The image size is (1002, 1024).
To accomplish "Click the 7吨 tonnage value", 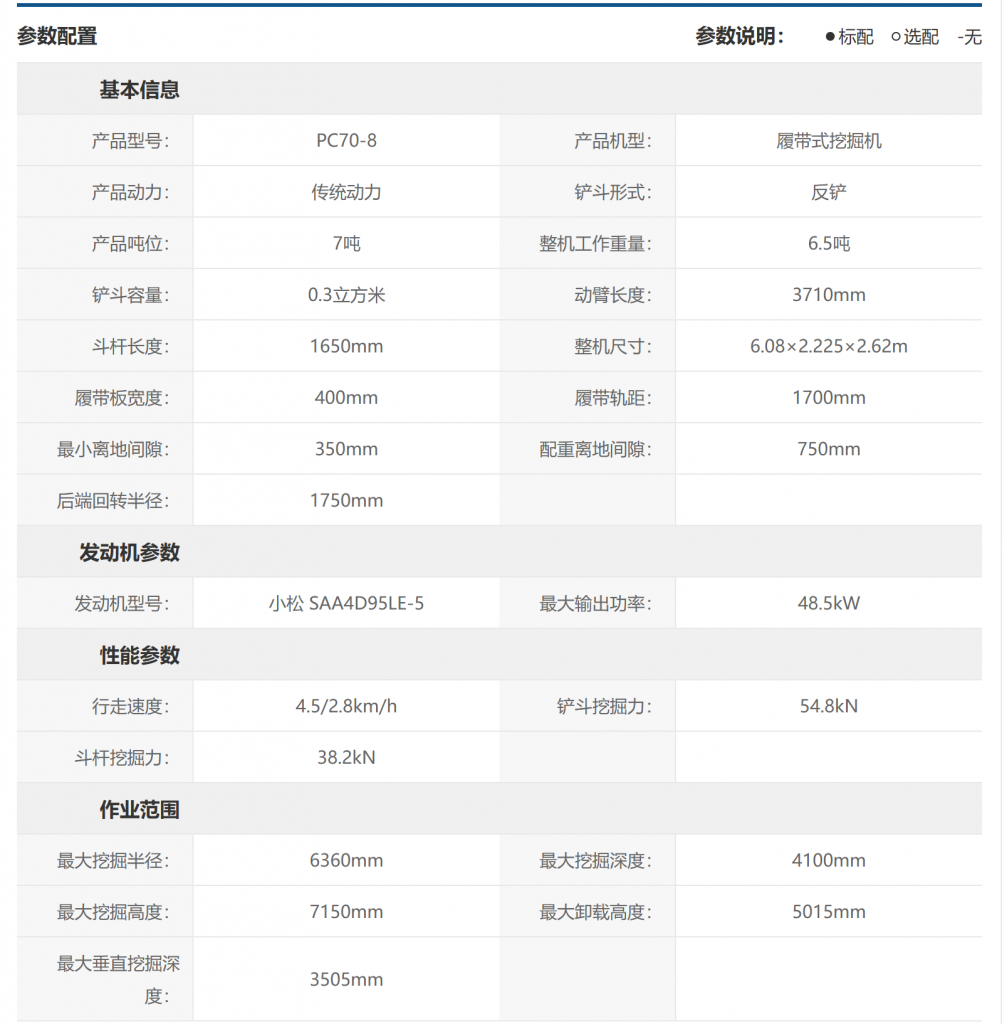I will click(x=346, y=244).
